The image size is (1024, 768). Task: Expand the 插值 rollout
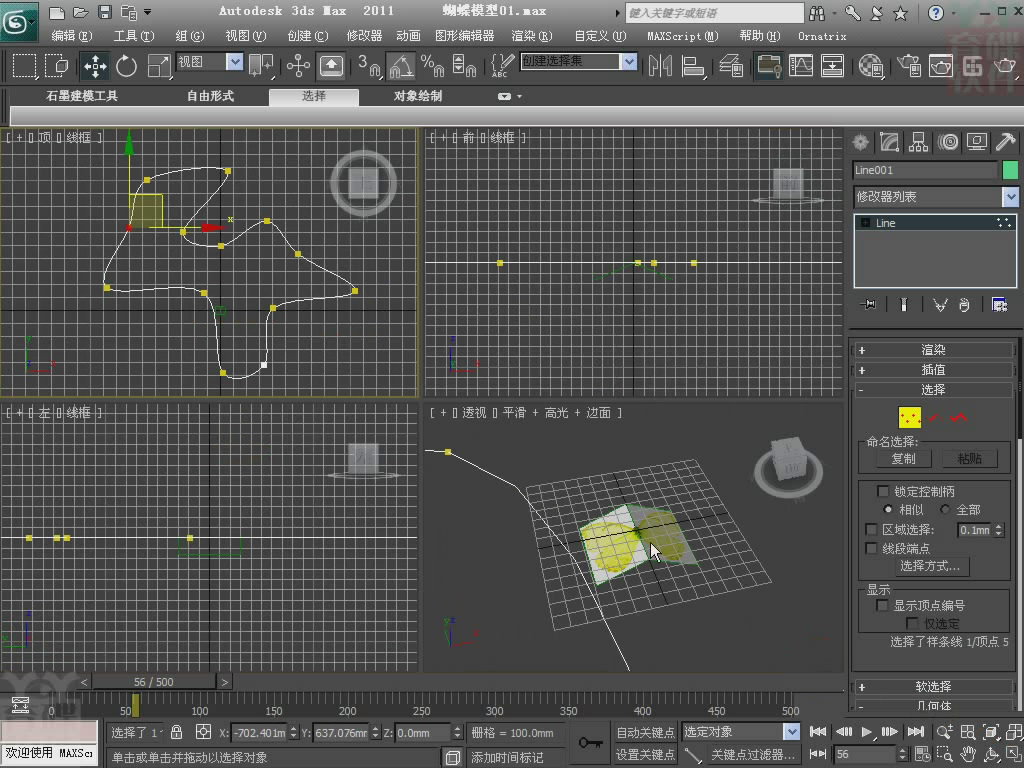point(933,370)
